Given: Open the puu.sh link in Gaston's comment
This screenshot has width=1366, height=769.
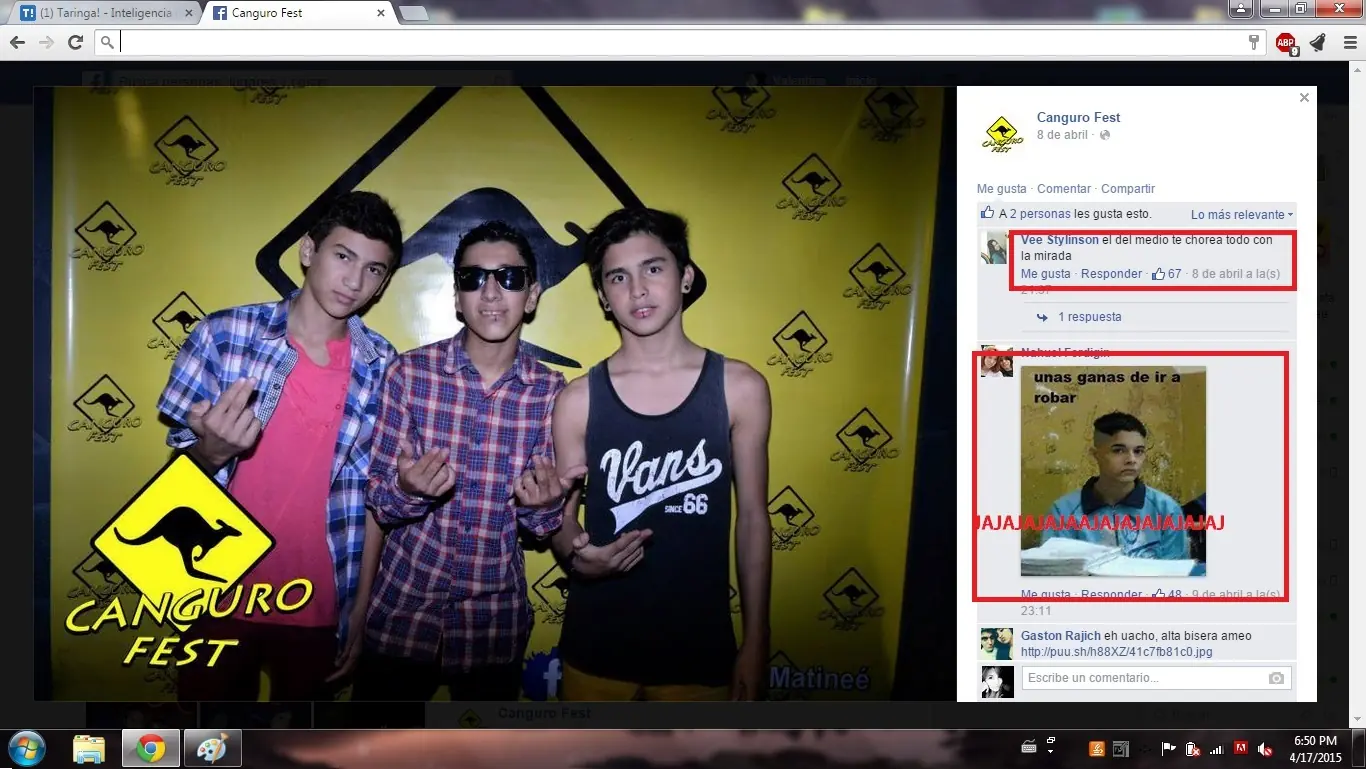Looking at the screenshot, I should [1116, 652].
